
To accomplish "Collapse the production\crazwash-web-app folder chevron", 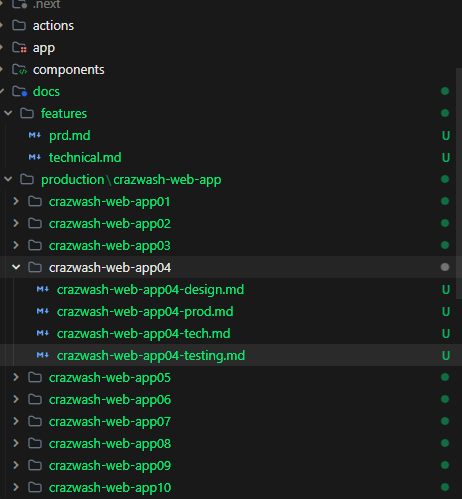I will [8, 179].
